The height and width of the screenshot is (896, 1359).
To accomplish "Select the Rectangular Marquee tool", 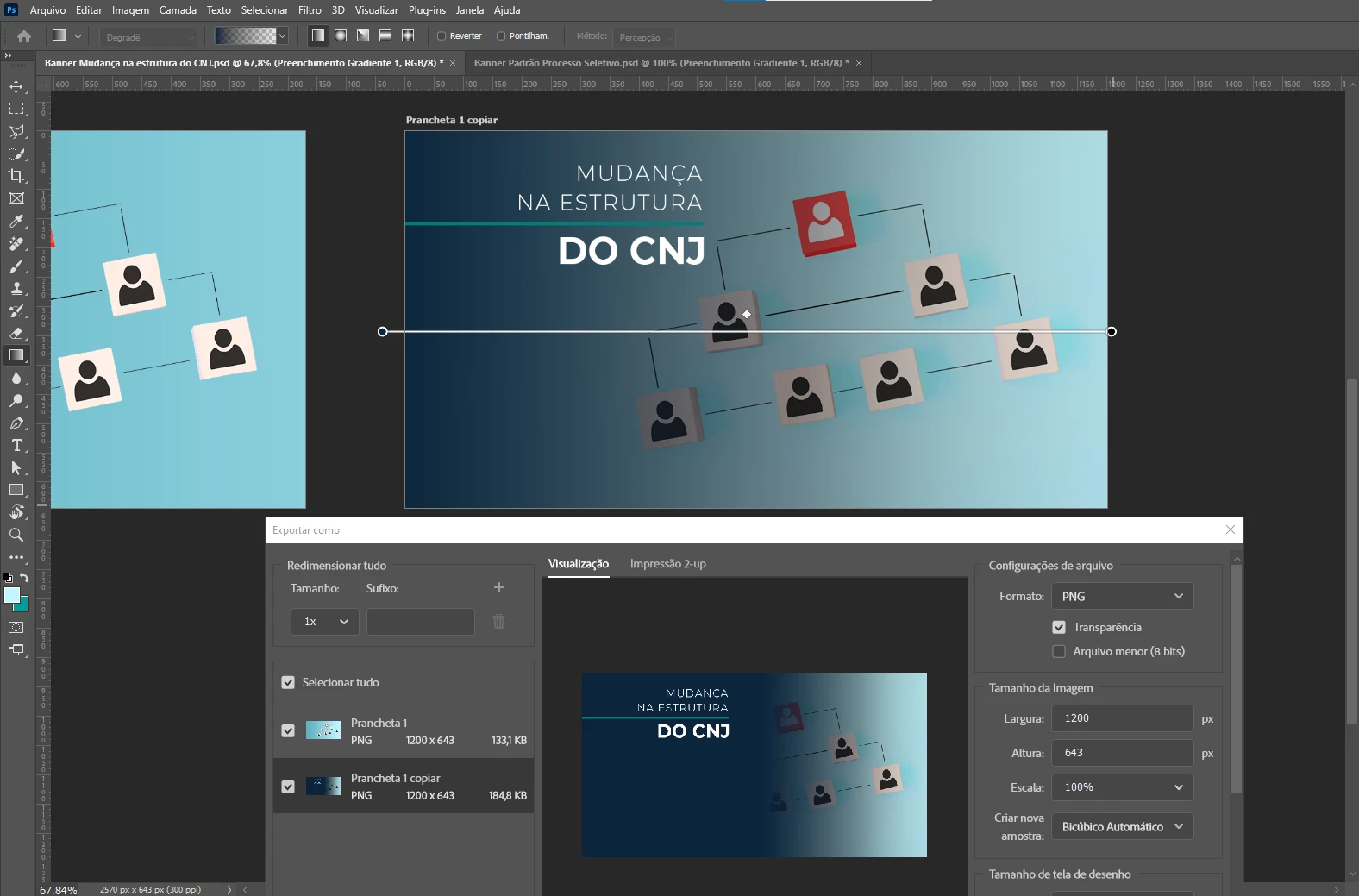I will (16, 109).
